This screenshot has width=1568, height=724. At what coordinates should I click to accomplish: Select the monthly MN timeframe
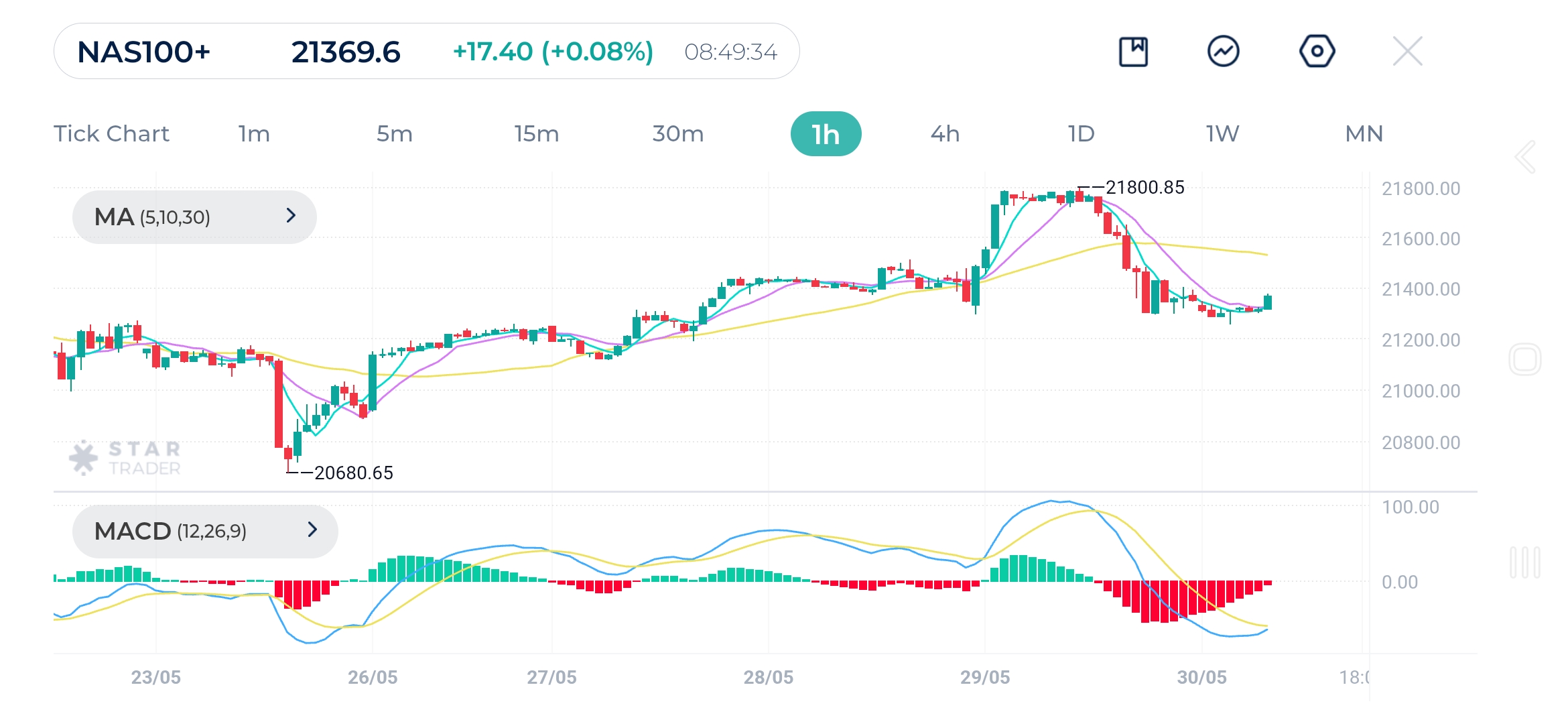point(1363,133)
